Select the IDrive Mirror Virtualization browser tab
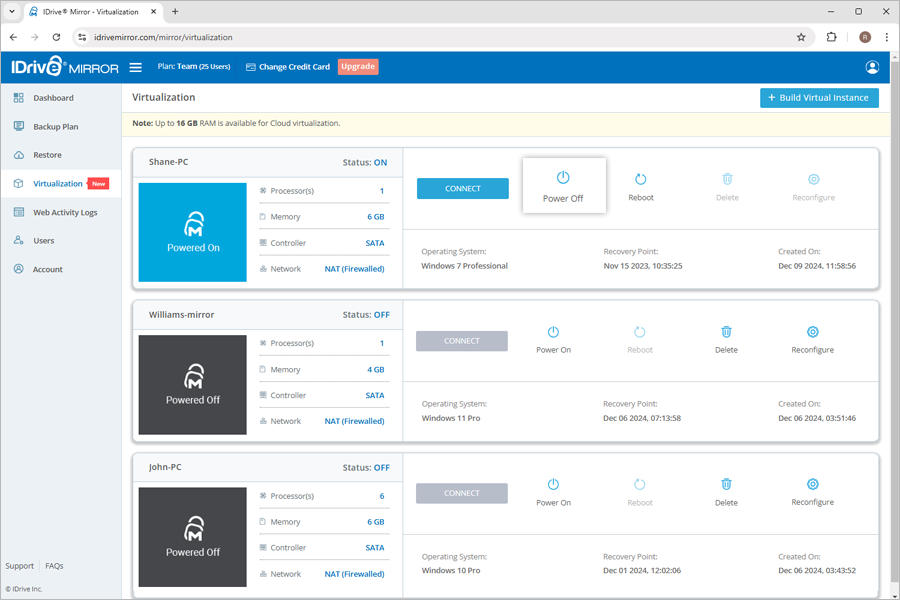The width and height of the screenshot is (900, 600). tap(92, 11)
